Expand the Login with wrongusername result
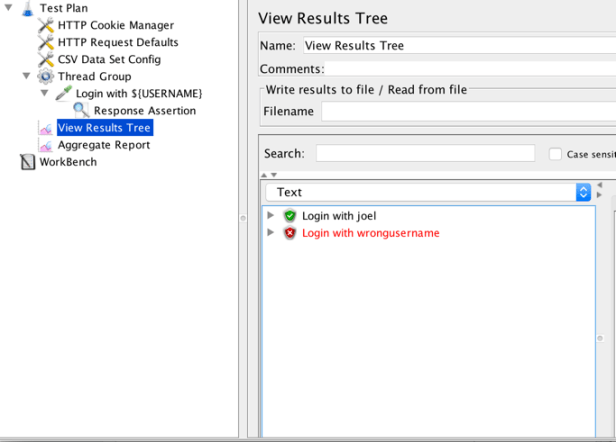The width and height of the screenshot is (616, 442). [270, 232]
